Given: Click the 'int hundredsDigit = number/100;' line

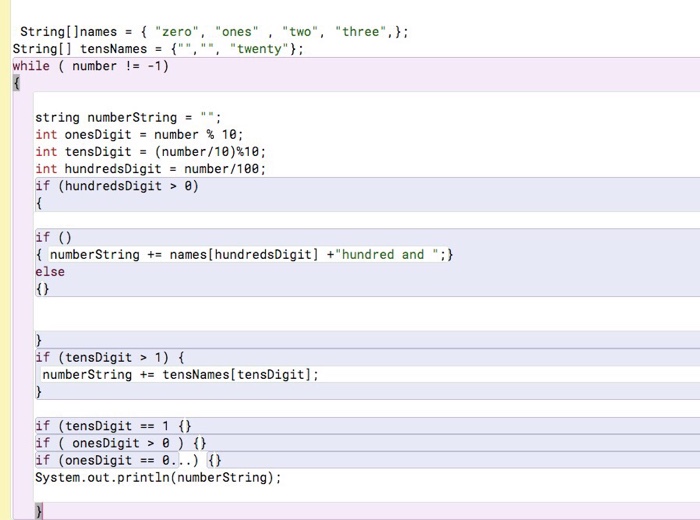Looking at the screenshot, I should click(x=150, y=169).
